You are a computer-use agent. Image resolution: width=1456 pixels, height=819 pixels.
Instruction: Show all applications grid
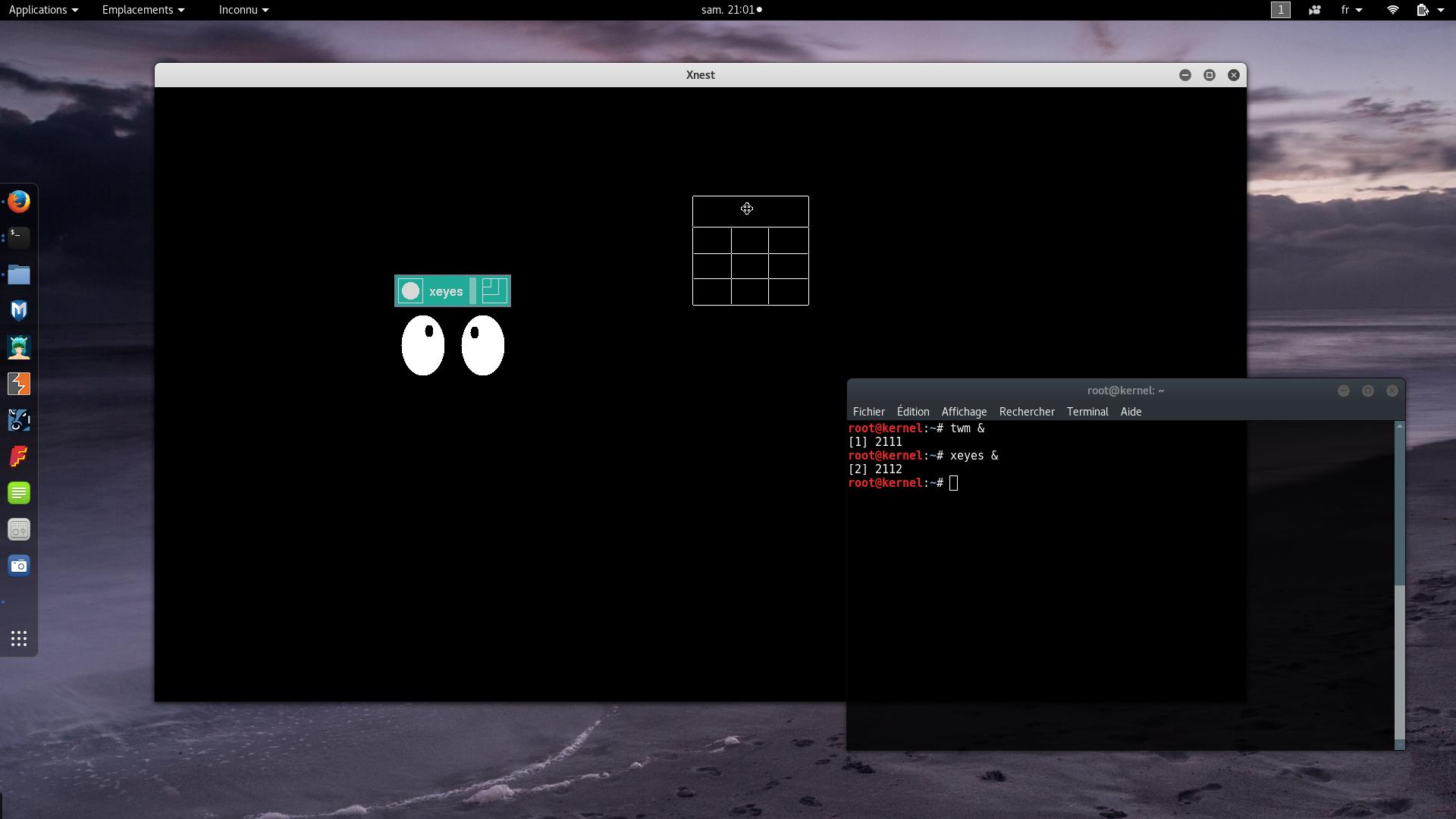pyautogui.click(x=19, y=639)
